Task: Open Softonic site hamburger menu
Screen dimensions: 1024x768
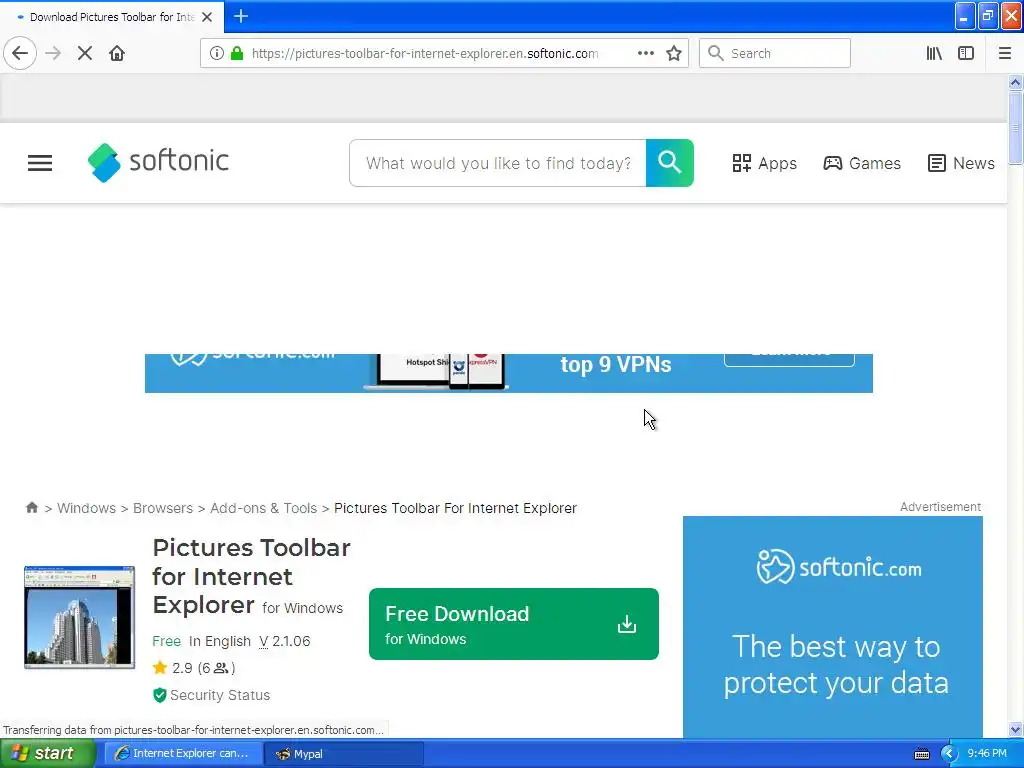Action: click(40, 163)
